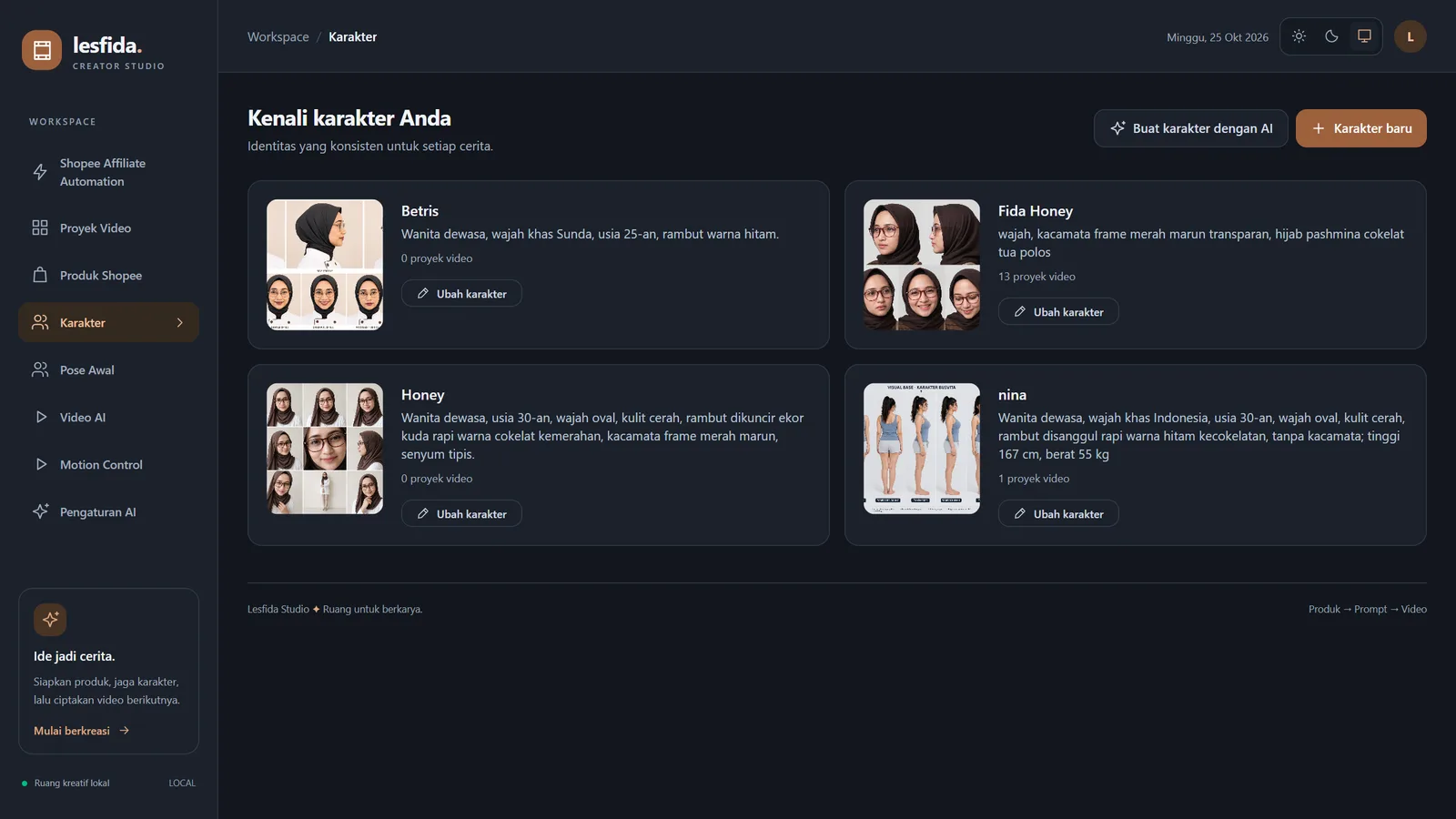Click the date Minggu, 25 Okt 2026
This screenshot has height=819, width=1456.
(1218, 37)
